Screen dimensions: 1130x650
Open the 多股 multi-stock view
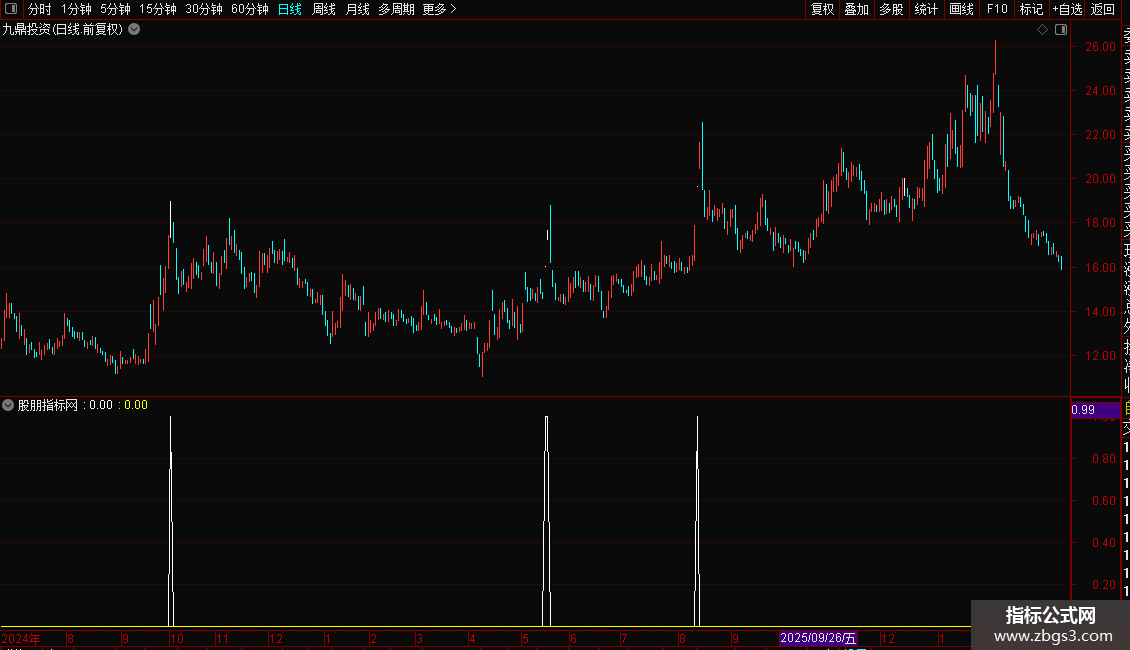(x=891, y=9)
